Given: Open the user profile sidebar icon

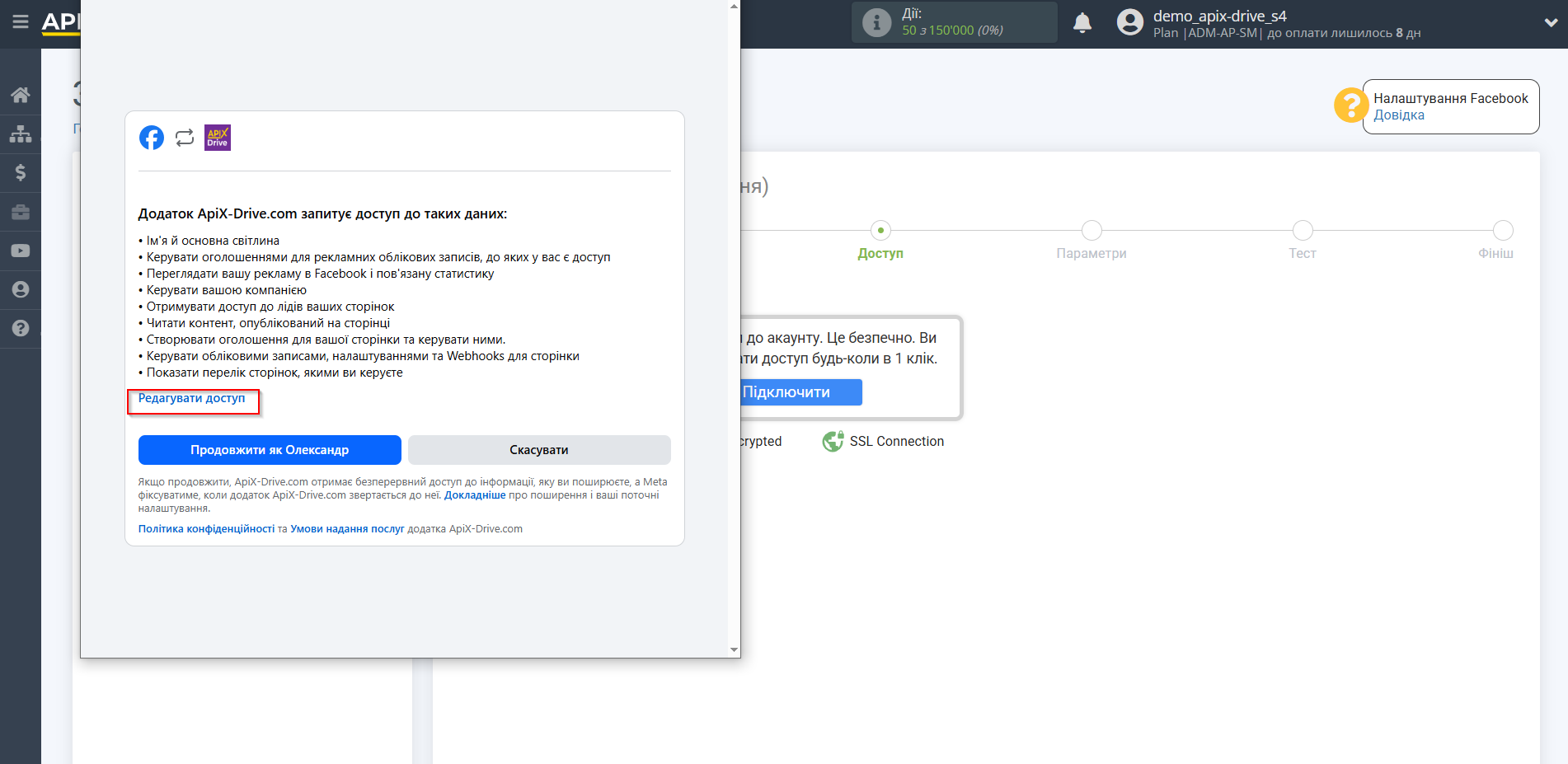Looking at the screenshot, I should 21,289.
